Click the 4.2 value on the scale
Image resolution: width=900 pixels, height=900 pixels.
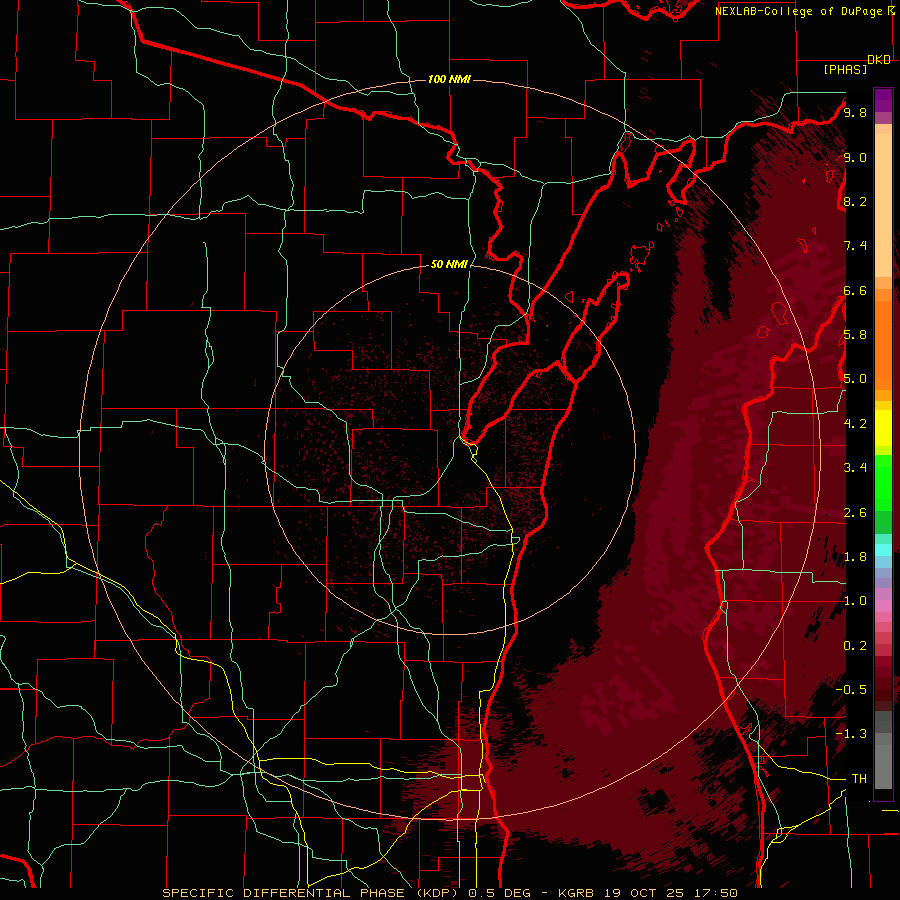click(855, 424)
